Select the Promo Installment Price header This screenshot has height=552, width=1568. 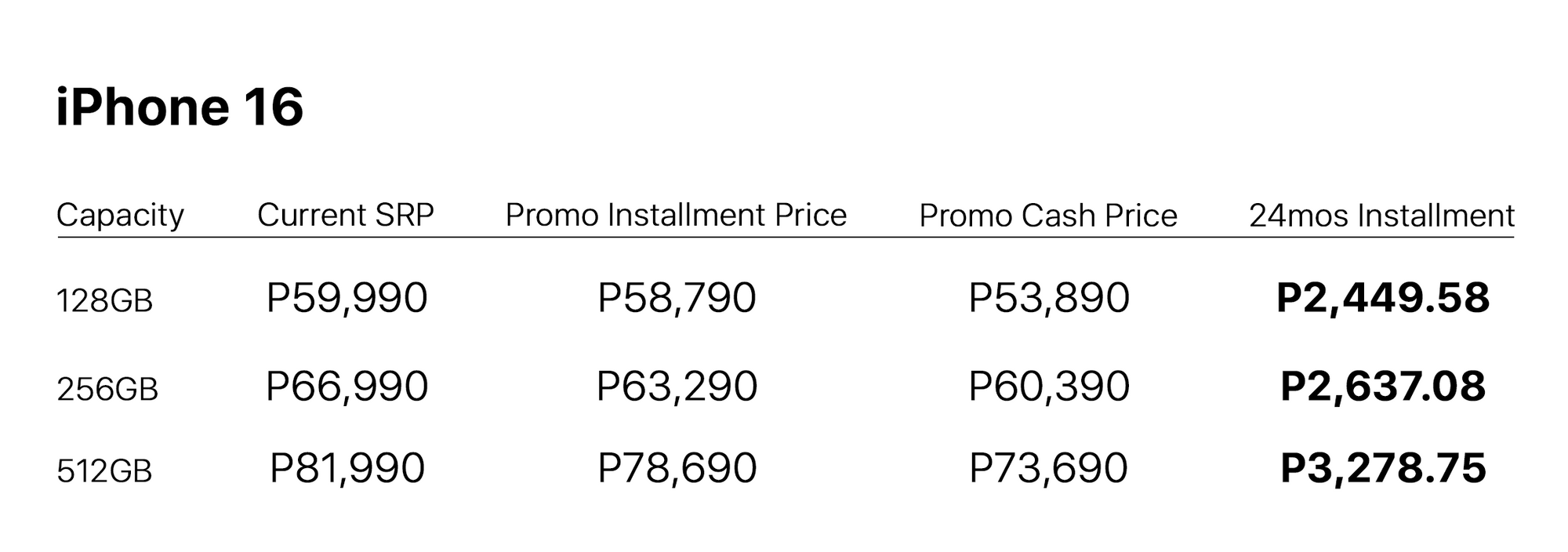tap(676, 216)
